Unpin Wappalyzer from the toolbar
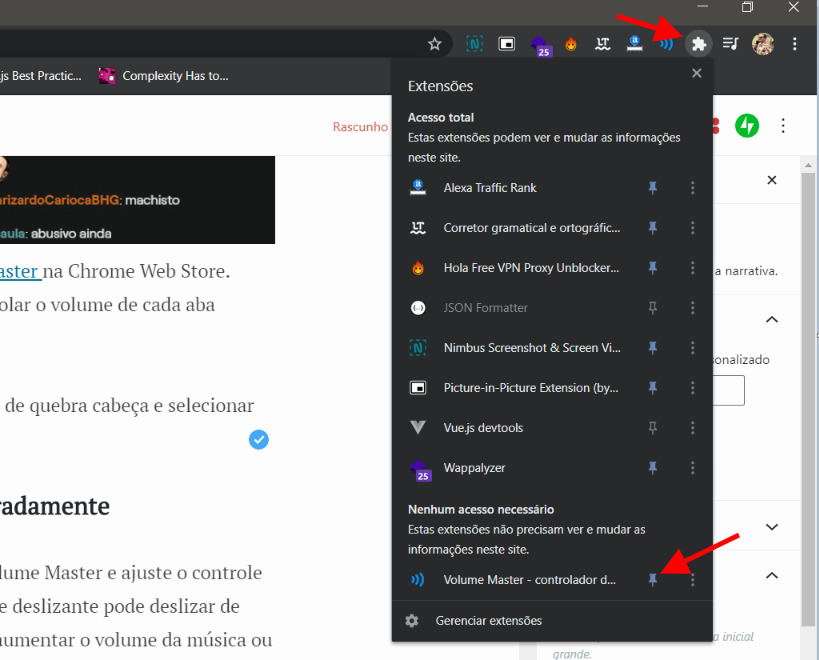Screen dimensions: 819x660 click(x=653, y=468)
